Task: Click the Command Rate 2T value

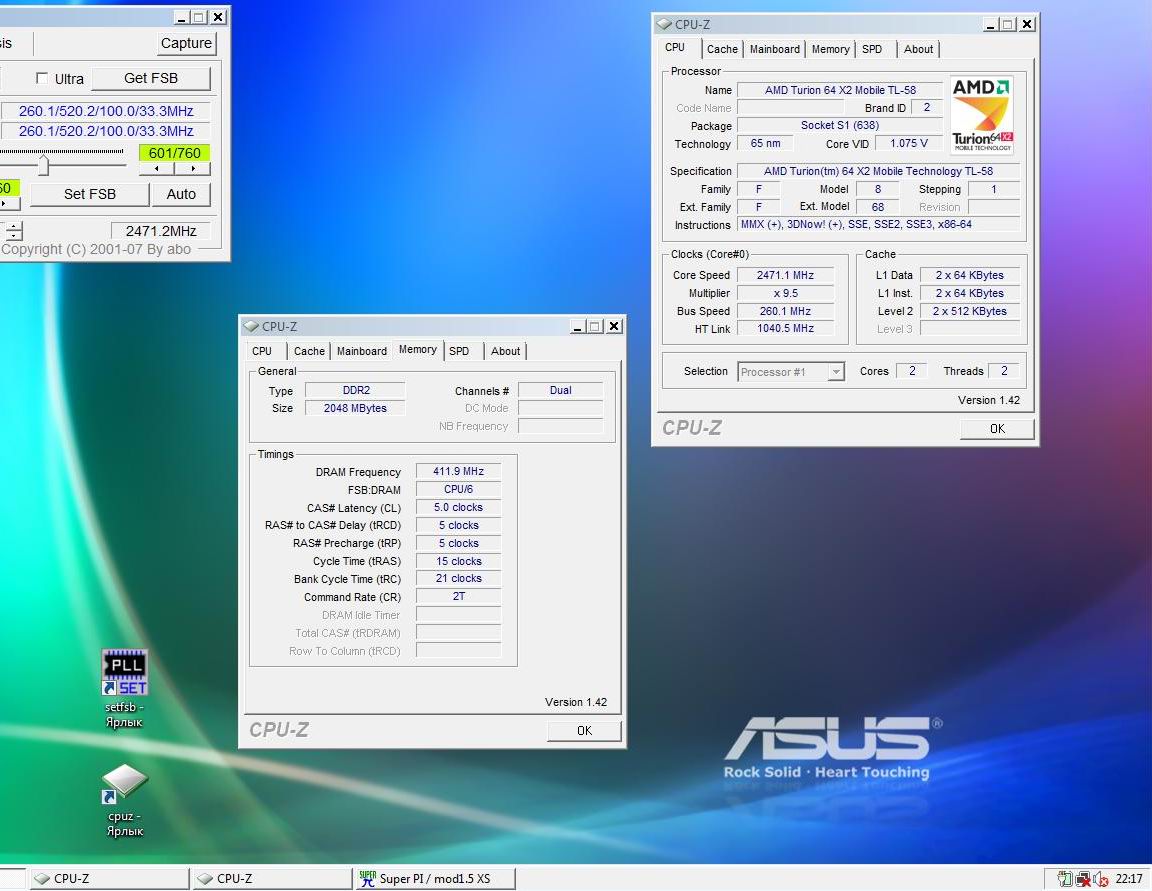Action: [x=458, y=596]
